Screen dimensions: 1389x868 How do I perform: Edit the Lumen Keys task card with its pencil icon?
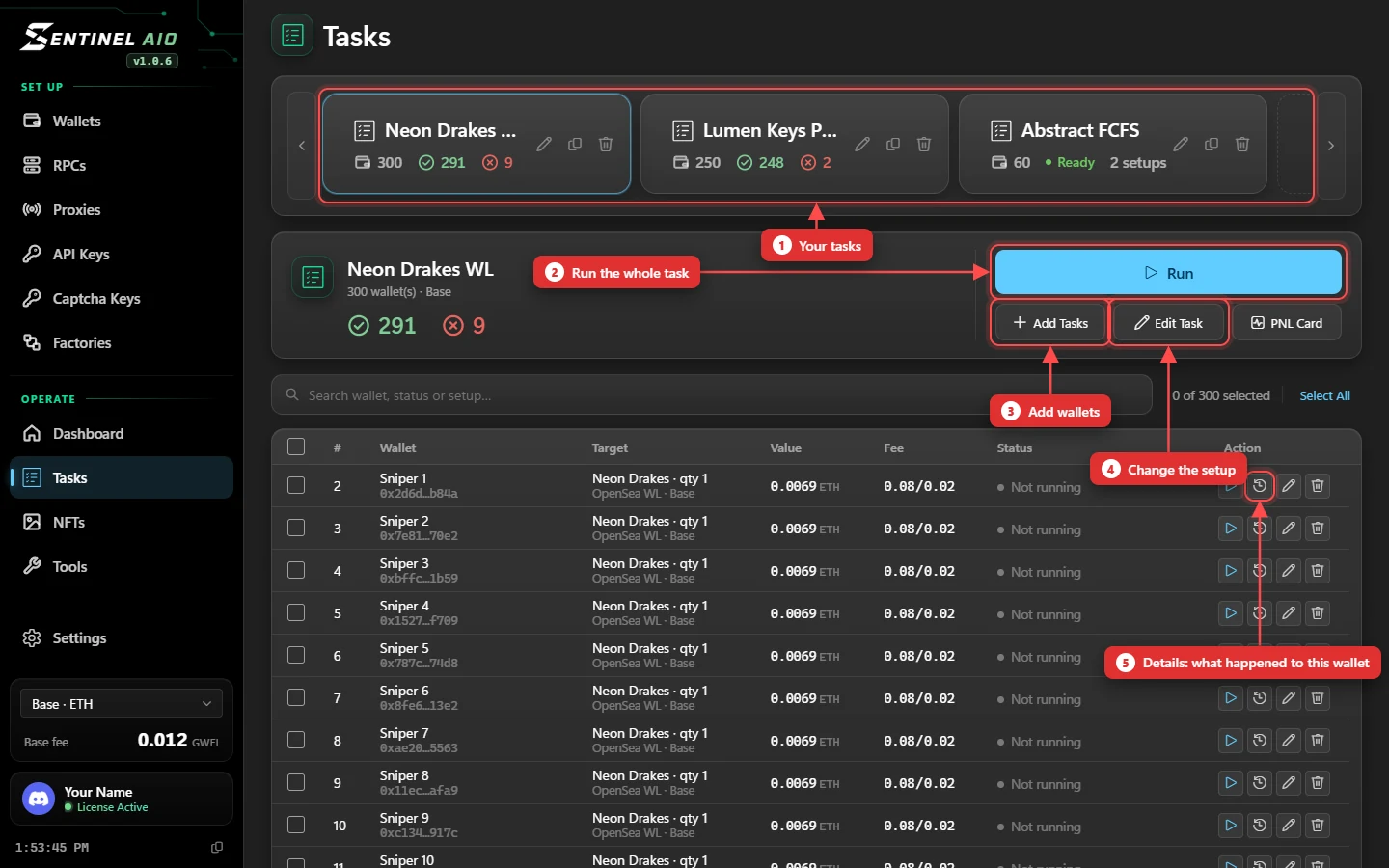862,144
